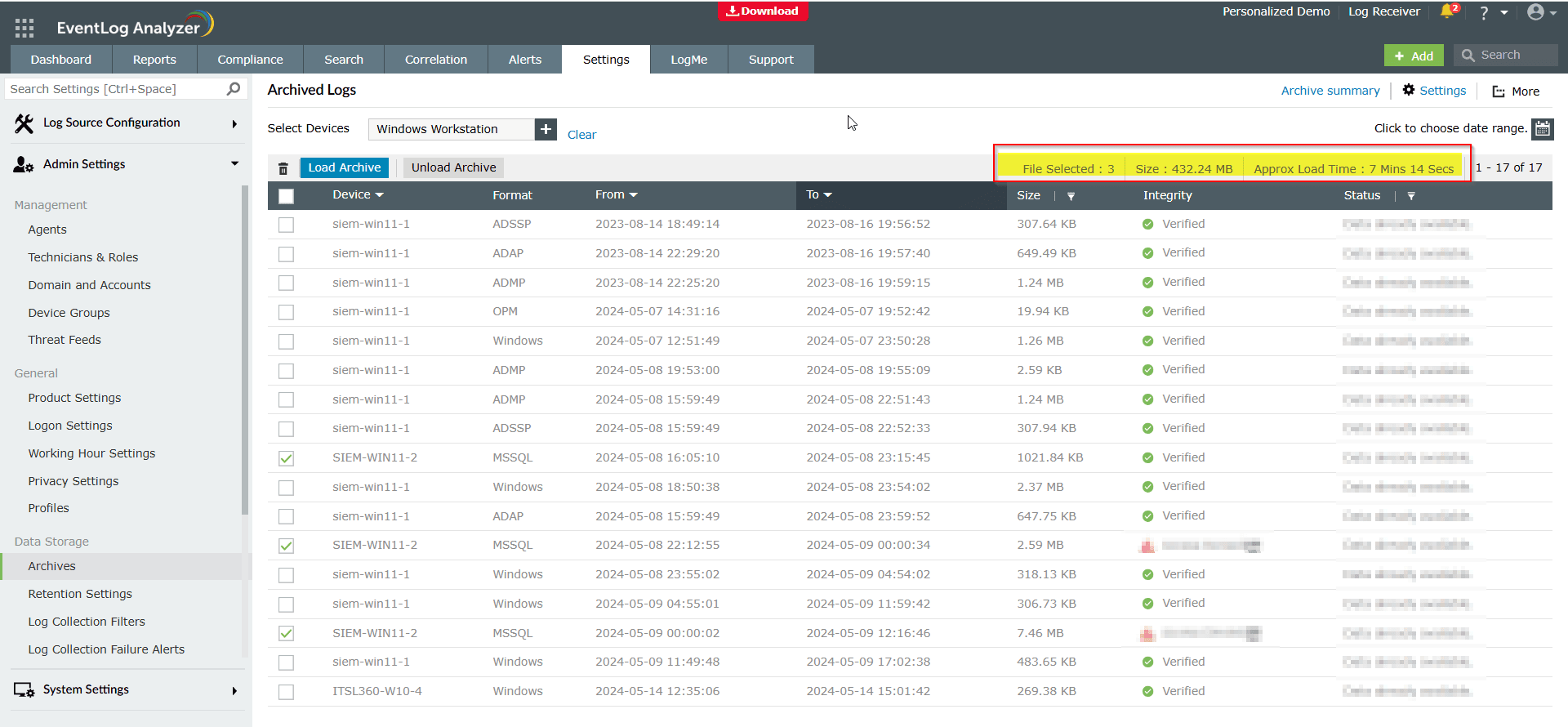Open the Archive summary link
The width and height of the screenshot is (1568, 727).
point(1330,91)
